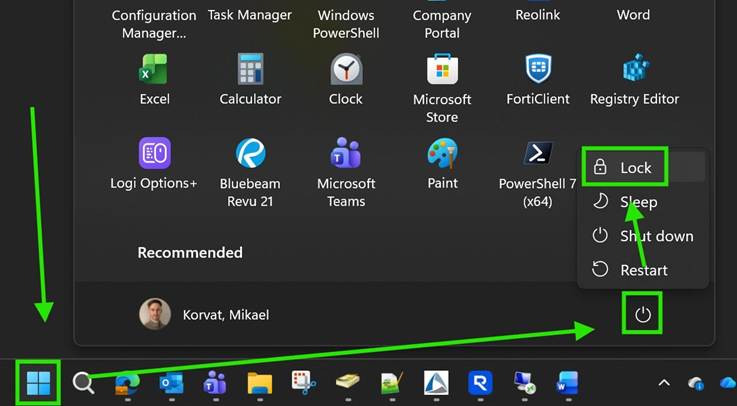
Task: Open the remote desktop computer icon on taskbar
Action: click(524, 383)
